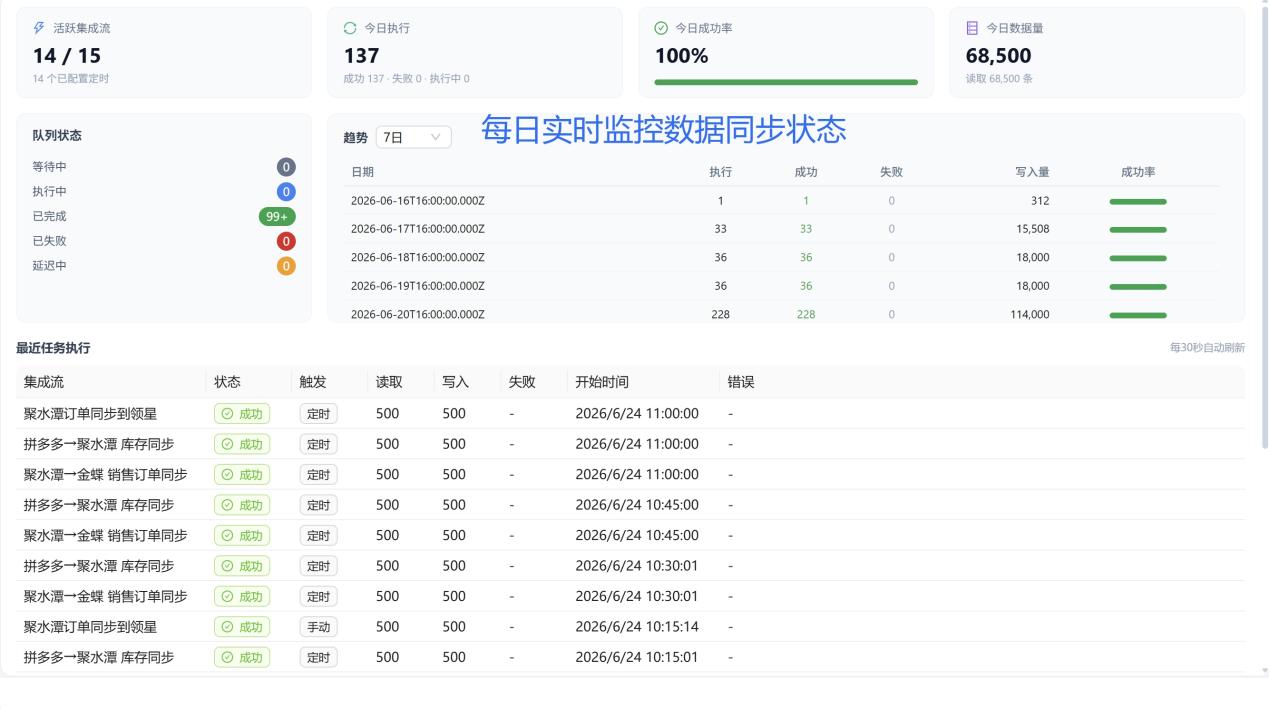The image size is (1269, 709).
Task: Click date cell 2026-06-17T16:00:00.000Z
Action: pyautogui.click(x=418, y=229)
